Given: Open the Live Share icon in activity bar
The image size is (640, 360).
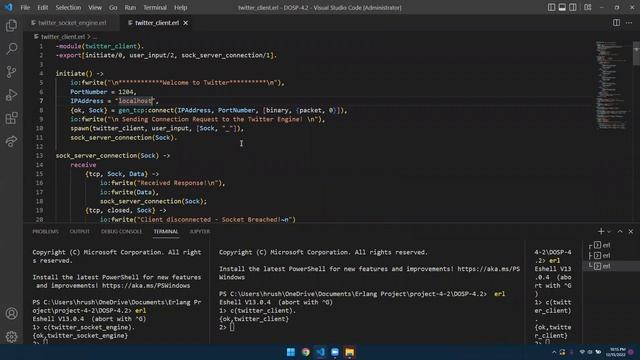Looking at the screenshot, I should [x=11, y=141].
